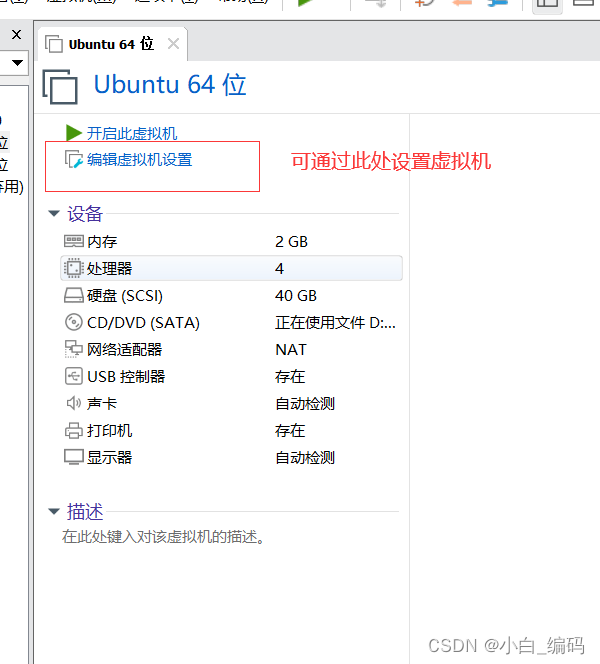Screen dimensions: 600x664
Task: Click the processor count value 4
Action: pos(279,268)
